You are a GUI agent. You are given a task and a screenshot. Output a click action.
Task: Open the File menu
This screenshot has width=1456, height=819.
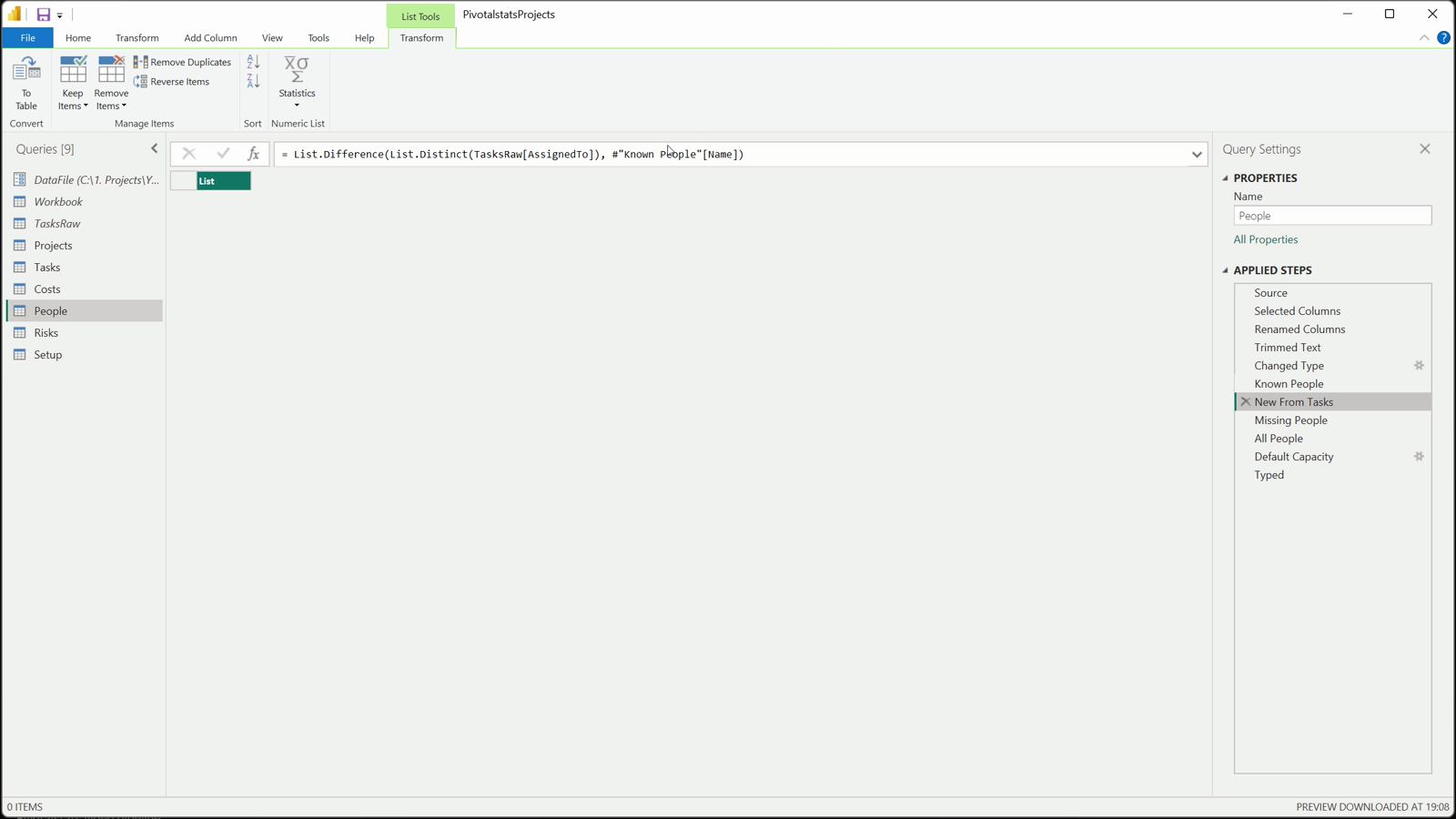click(27, 37)
